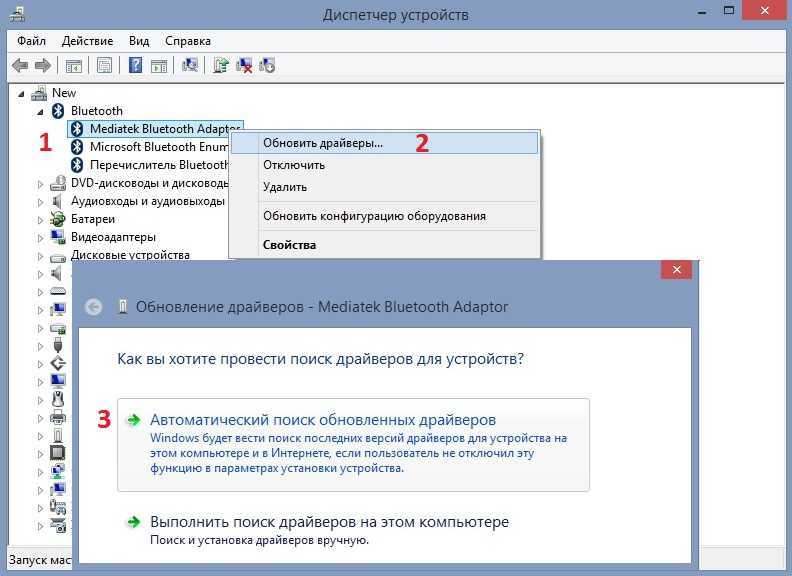Open the Действие menu
The image size is (792, 576).
(87, 41)
